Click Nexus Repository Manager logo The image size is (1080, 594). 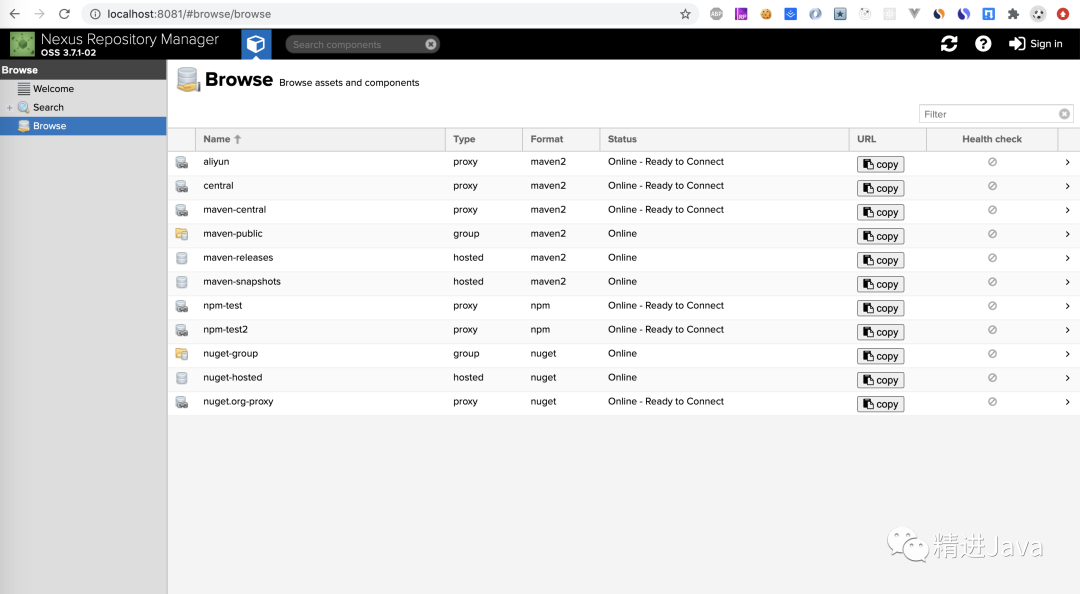[22, 44]
